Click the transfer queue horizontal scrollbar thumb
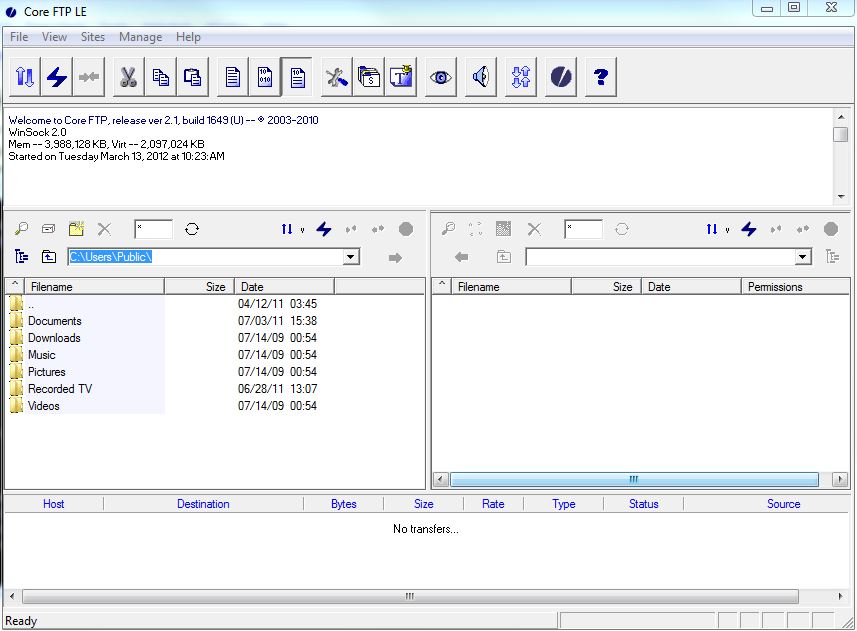The image size is (857, 631). coord(410,596)
